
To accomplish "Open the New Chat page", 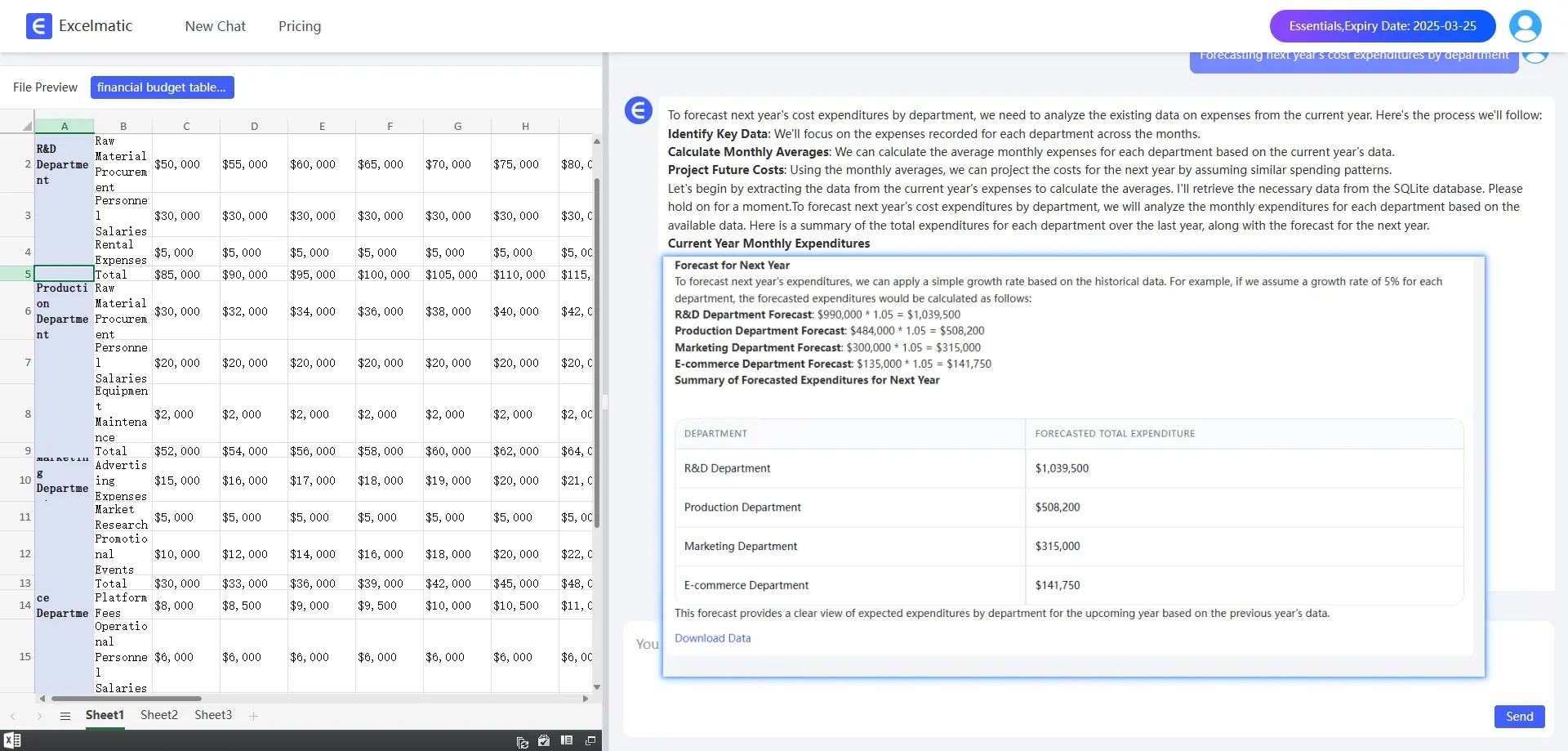I will click(215, 26).
